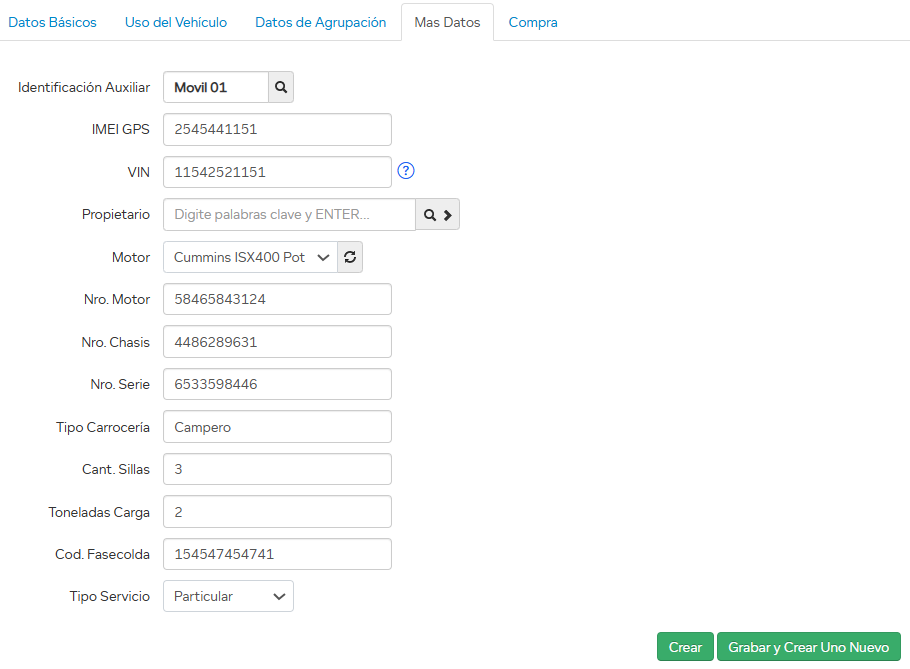
Task: Open the Uso del Vehículo tab
Action: pos(176,22)
